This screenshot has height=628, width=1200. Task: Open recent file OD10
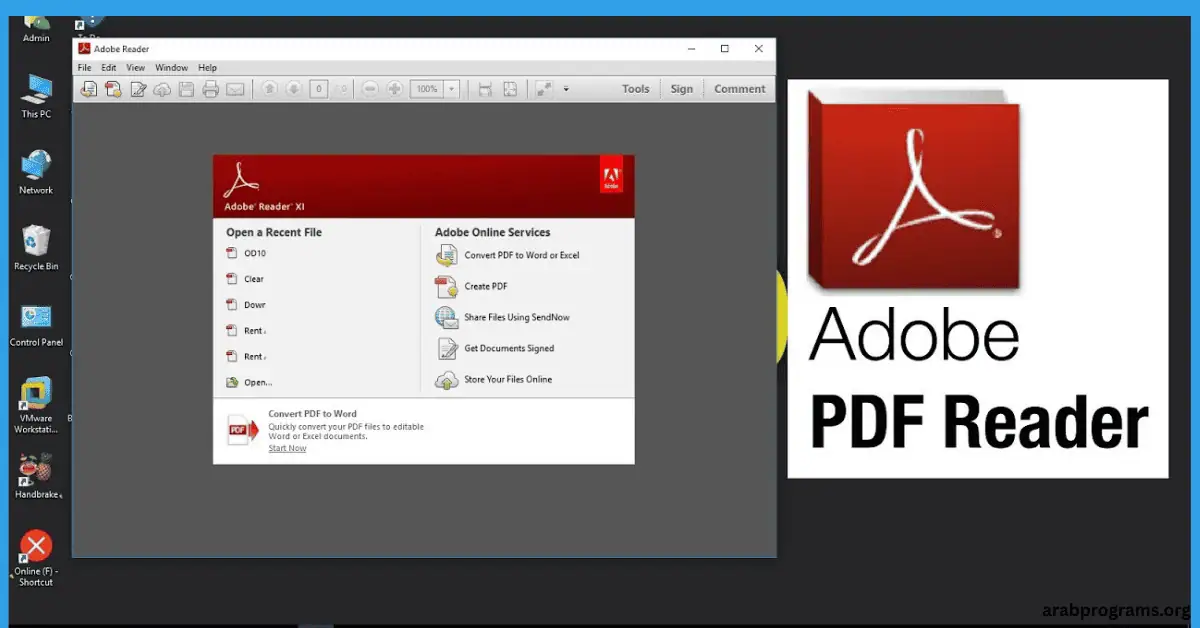tap(255, 253)
